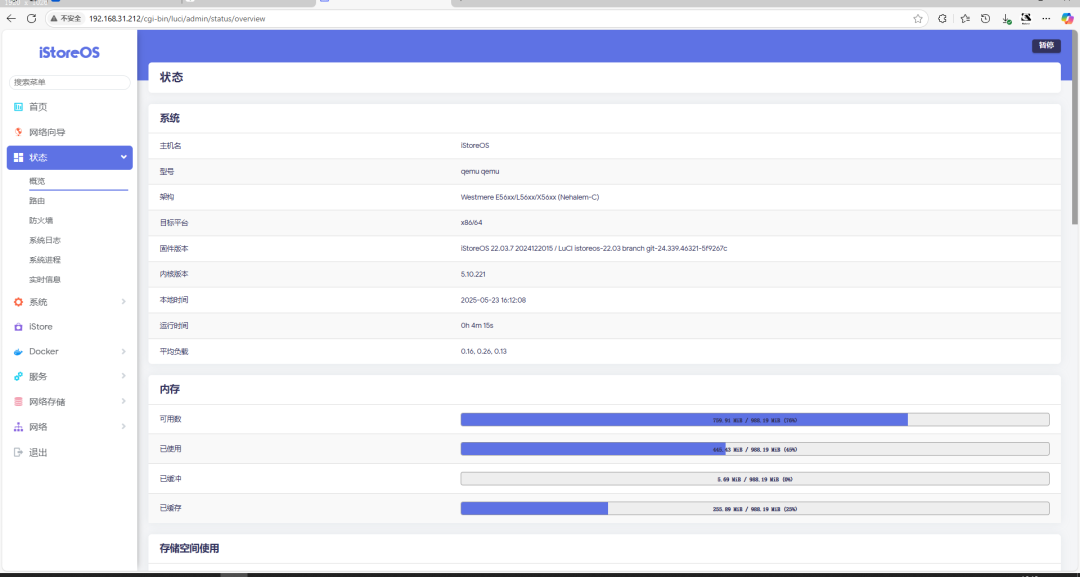Click the 可用数 memory progress bar
This screenshot has height=577, width=1080.
pos(755,419)
